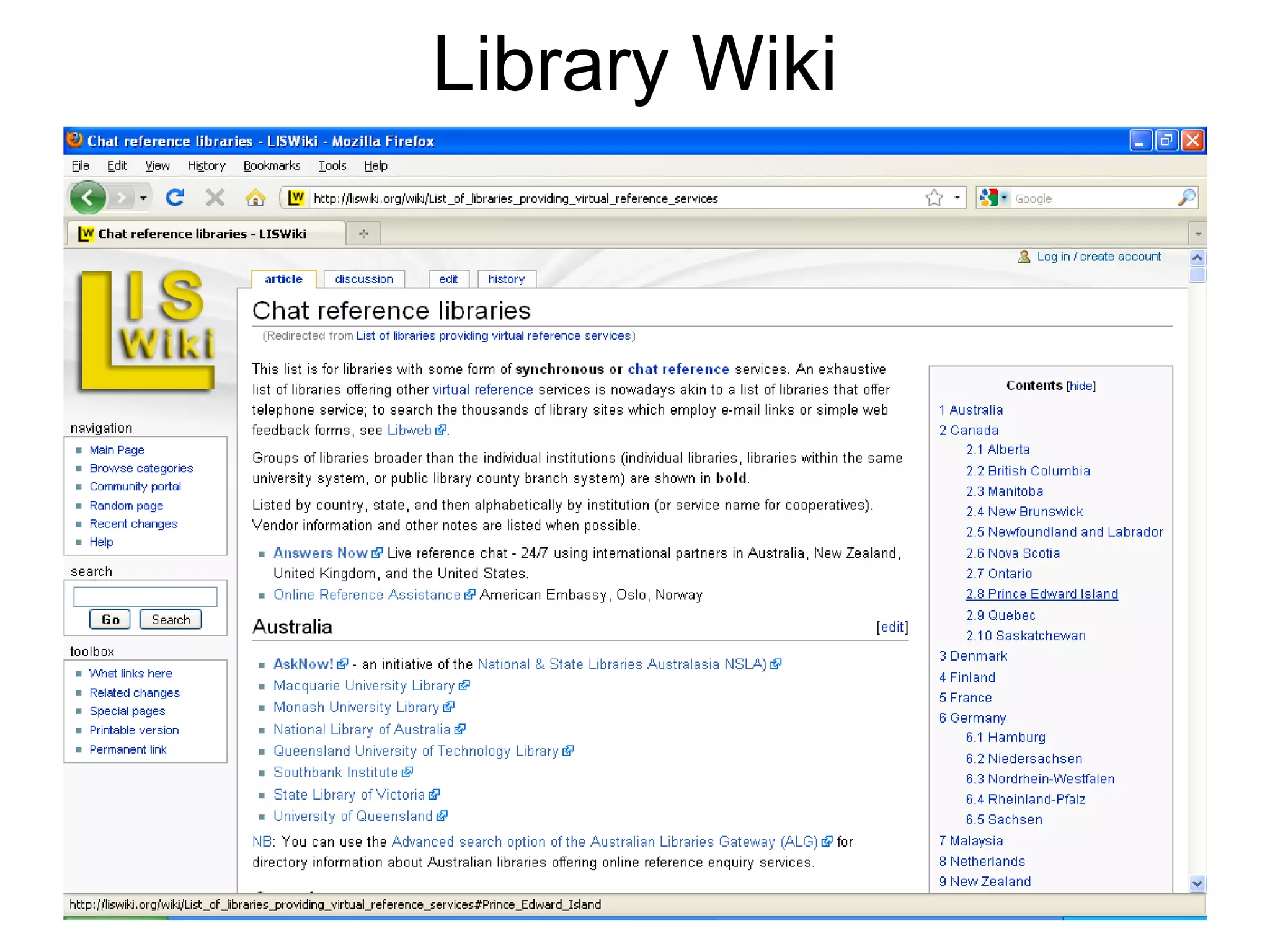1270x952 pixels.
Task: Click external-link icon after State Library of Victoria
Action: point(434,795)
